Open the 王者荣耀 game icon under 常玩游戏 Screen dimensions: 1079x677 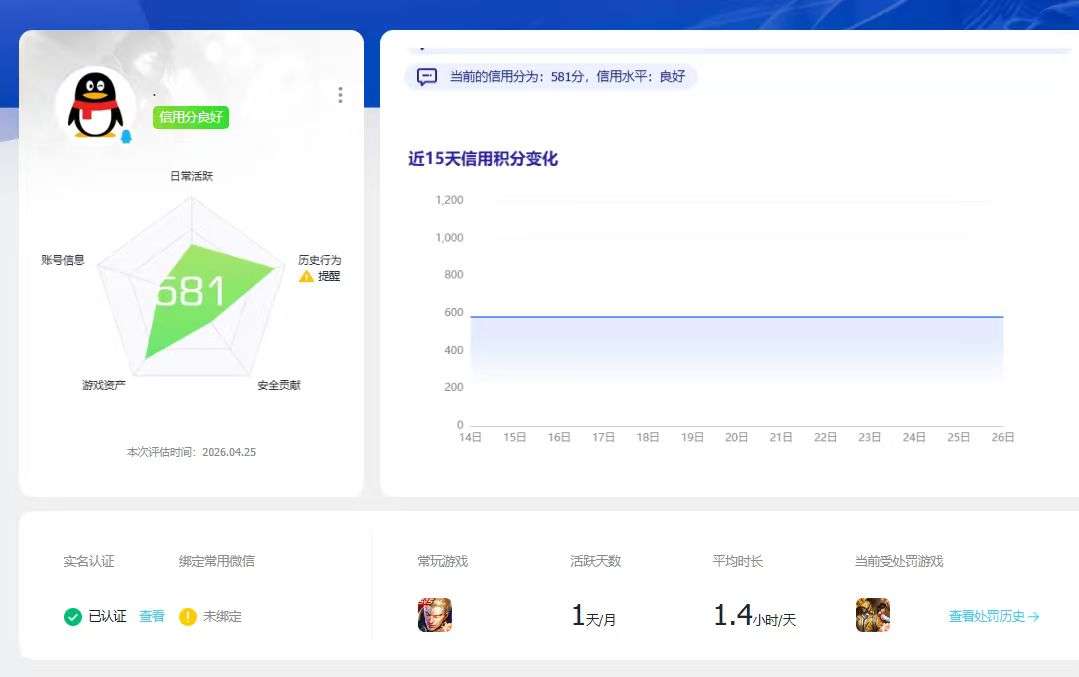(x=432, y=616)
